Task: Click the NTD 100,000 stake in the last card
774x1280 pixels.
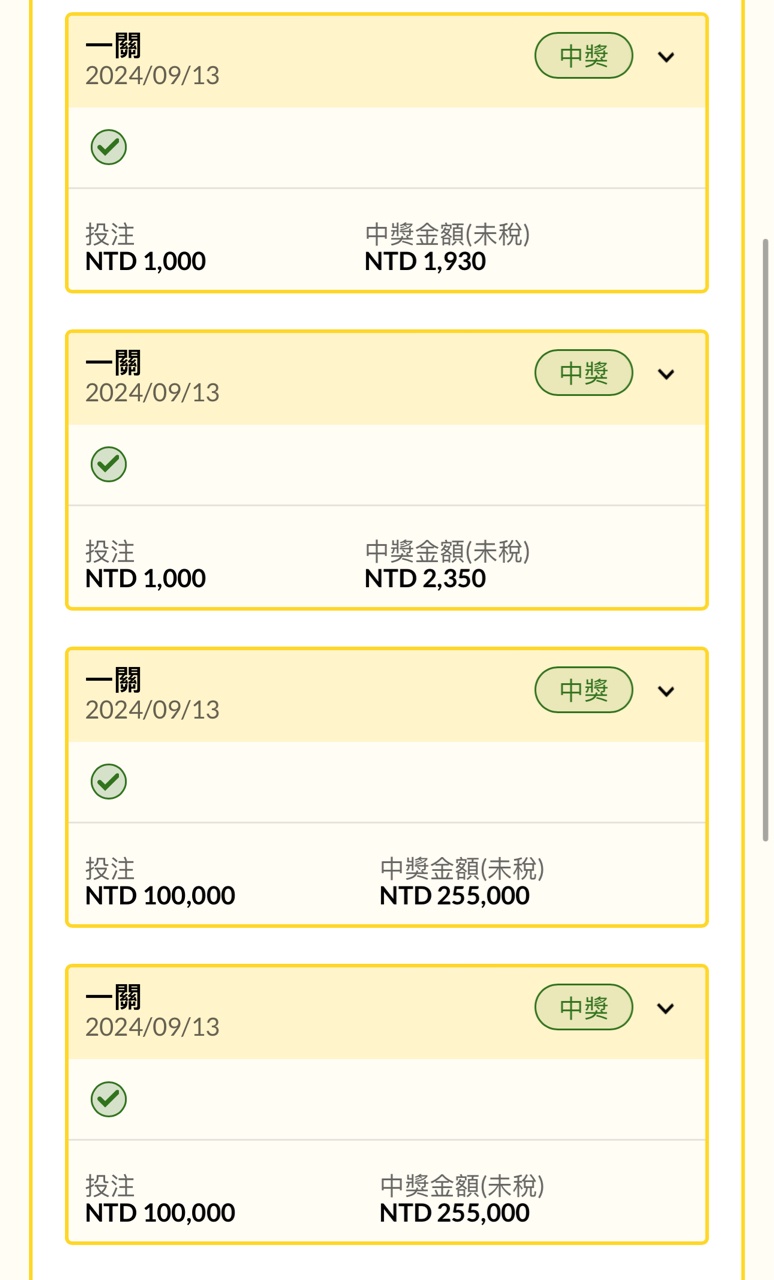Action: pyautogui.click(x=160, y=1213)
